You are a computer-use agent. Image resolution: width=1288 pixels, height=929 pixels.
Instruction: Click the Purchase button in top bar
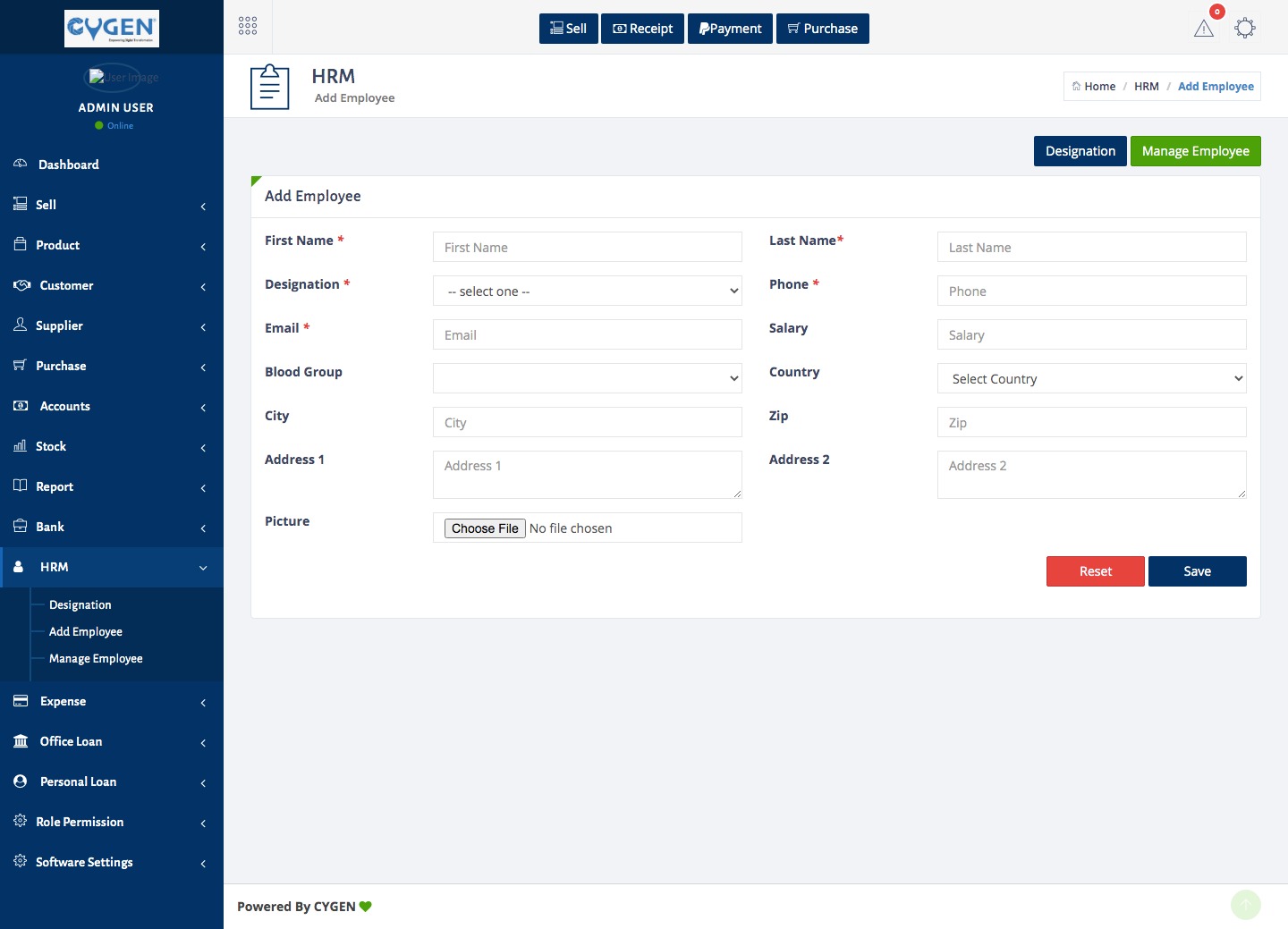click(823, 29)
